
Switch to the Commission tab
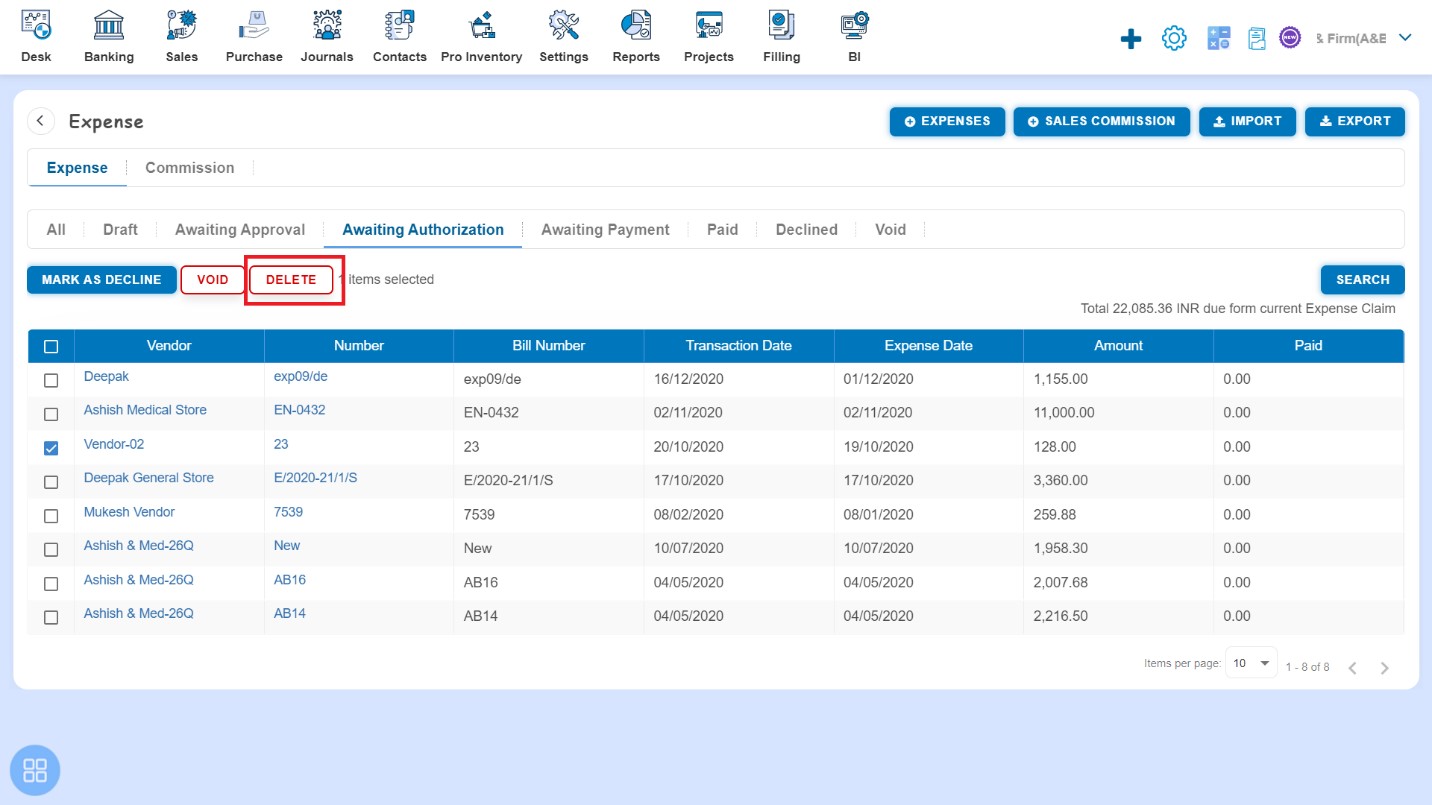190,168
